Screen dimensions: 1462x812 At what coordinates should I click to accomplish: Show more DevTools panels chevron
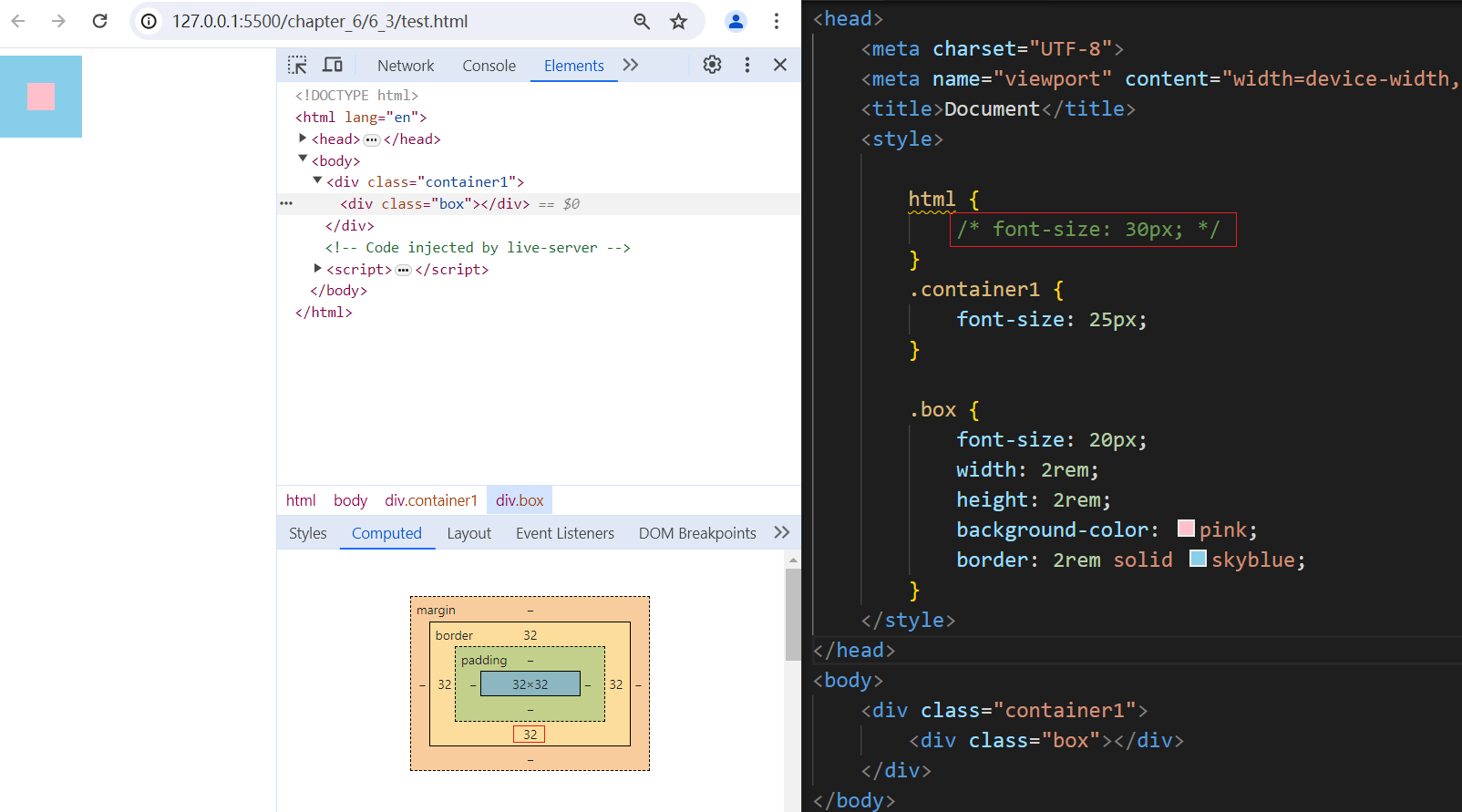coord(631,65)
